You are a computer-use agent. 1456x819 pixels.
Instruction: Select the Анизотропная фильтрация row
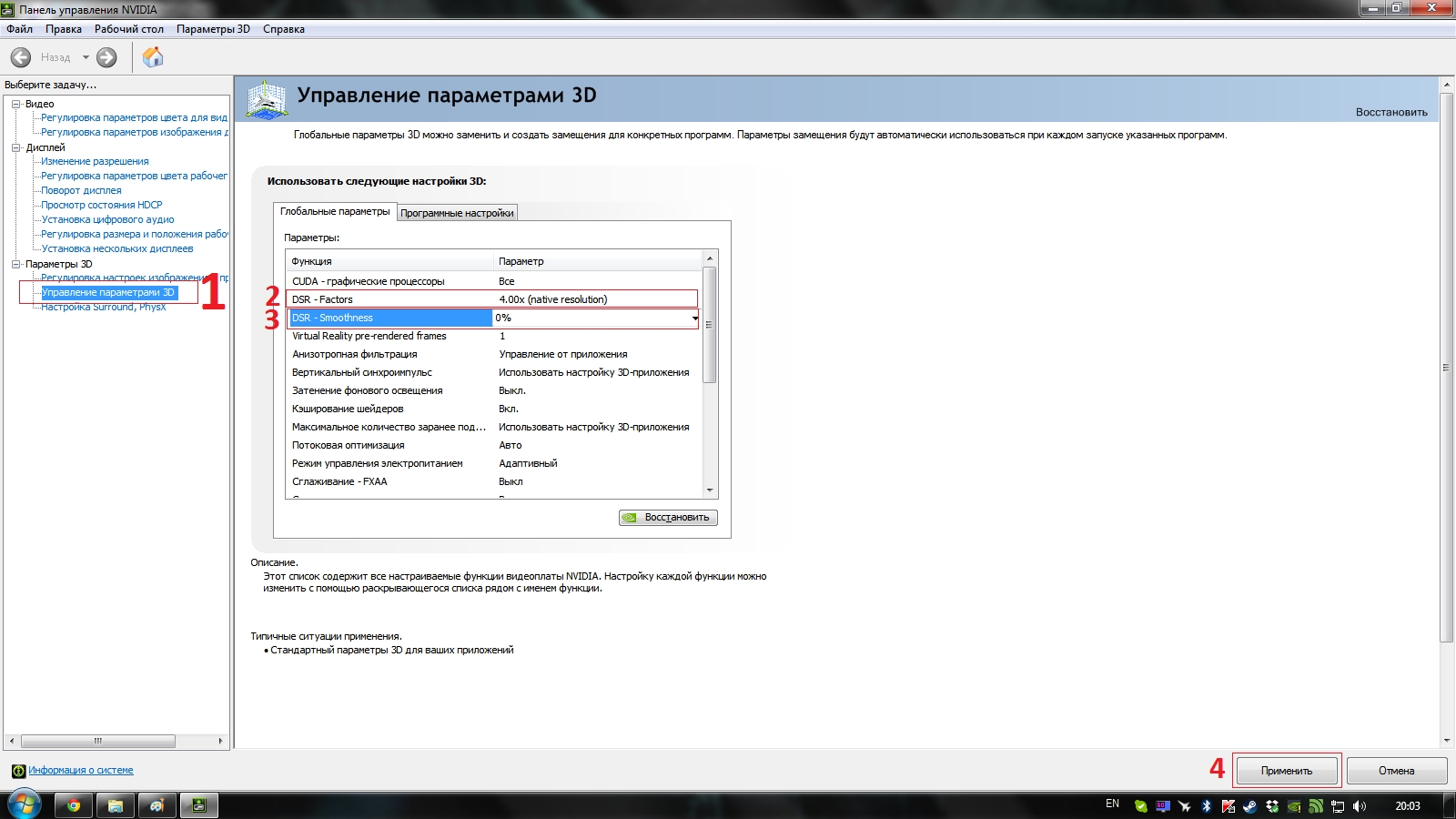click(492, 354)
